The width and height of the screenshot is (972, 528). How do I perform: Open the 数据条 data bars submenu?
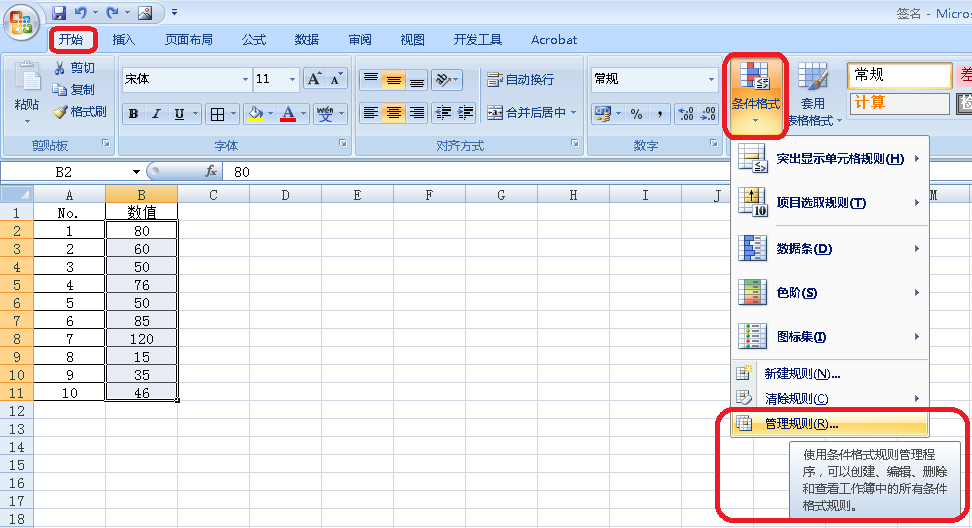[829, 249]
